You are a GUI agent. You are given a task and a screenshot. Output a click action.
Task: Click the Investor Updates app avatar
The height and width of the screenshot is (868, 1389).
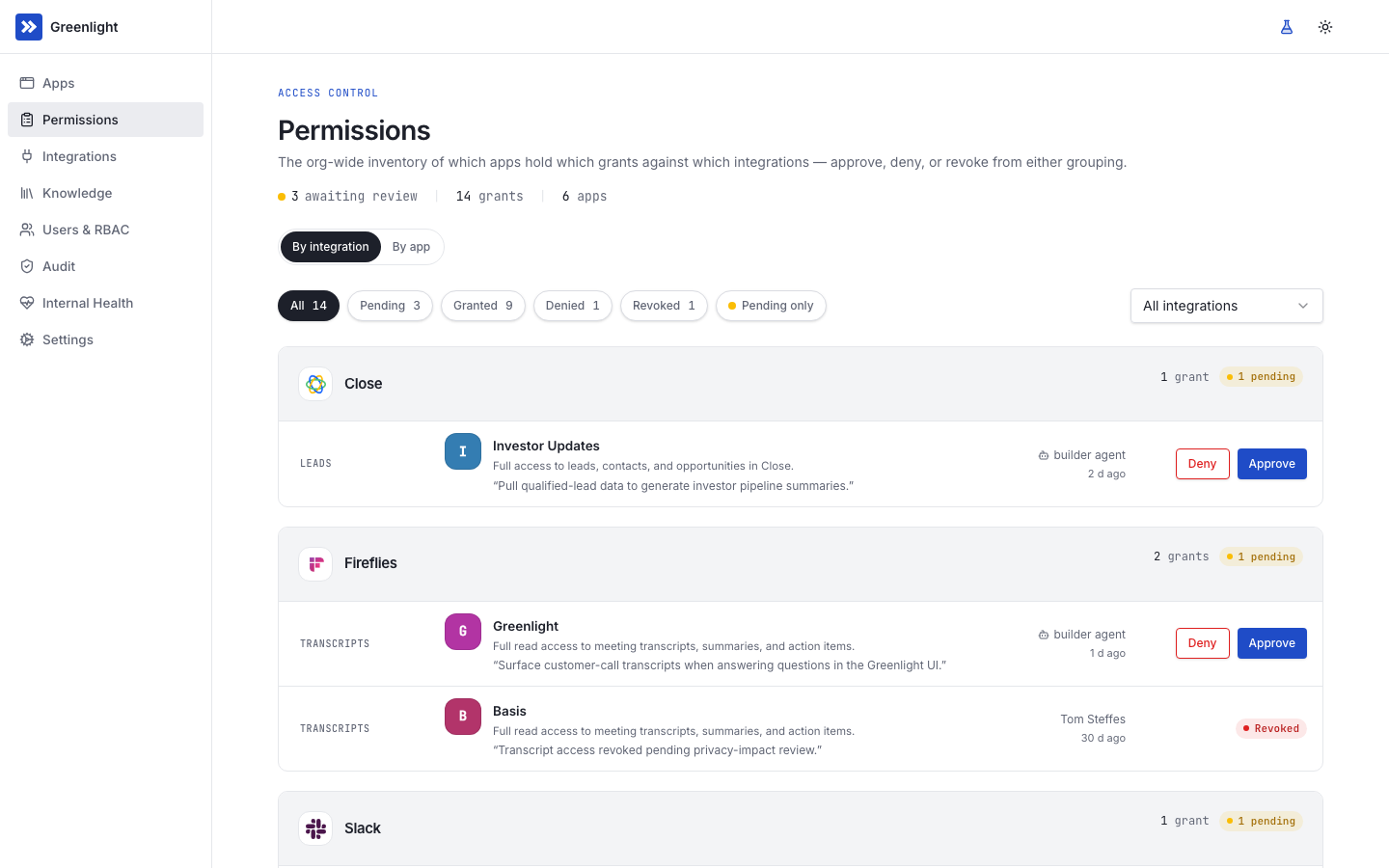coord(463,451)
